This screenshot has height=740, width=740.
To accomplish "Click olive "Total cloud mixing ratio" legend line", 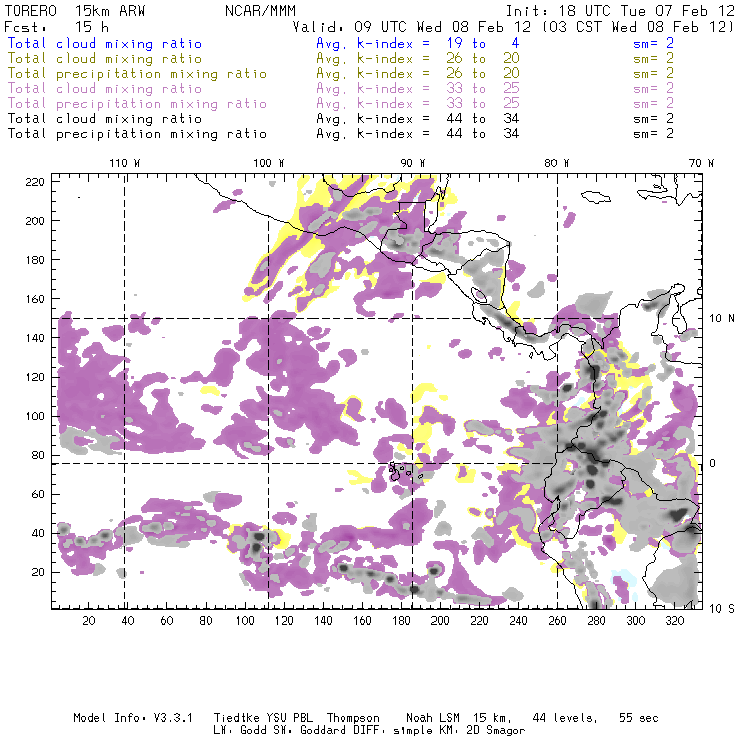I will click(x=105, y=59).
